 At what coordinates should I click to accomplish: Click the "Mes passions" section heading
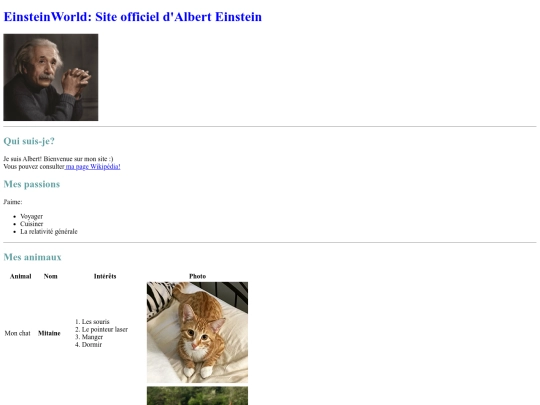(x=32, y=184)
